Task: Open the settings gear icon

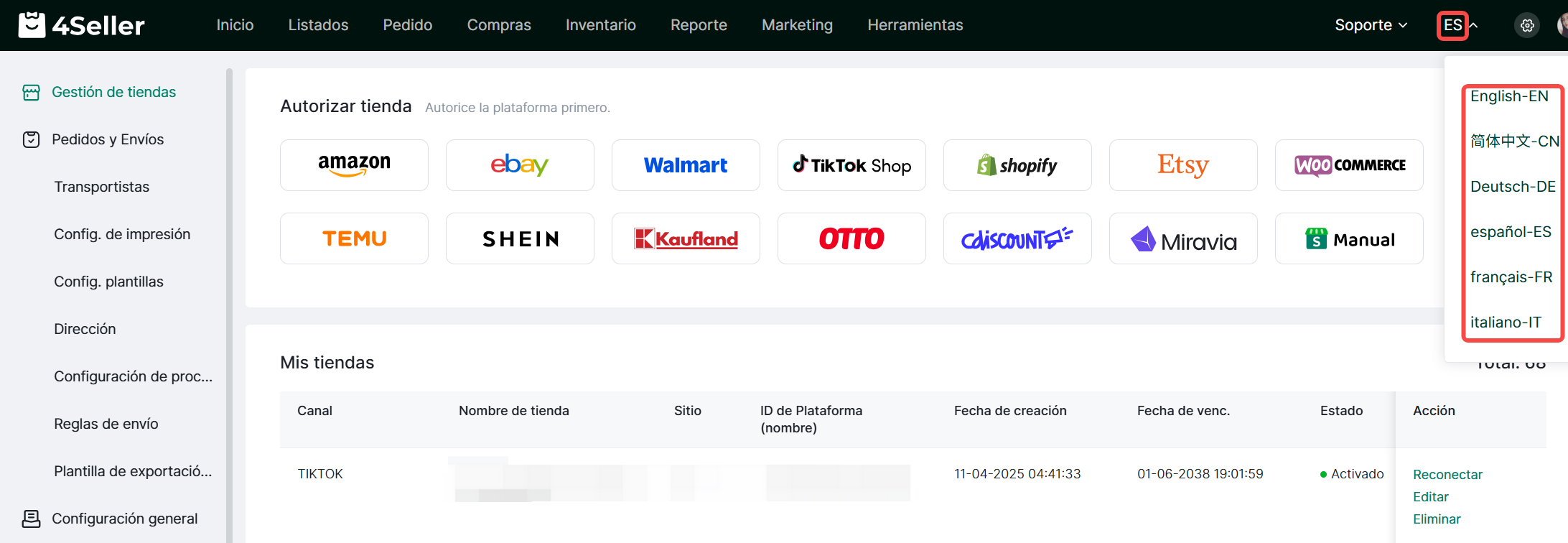Action: coord(1527,25)
